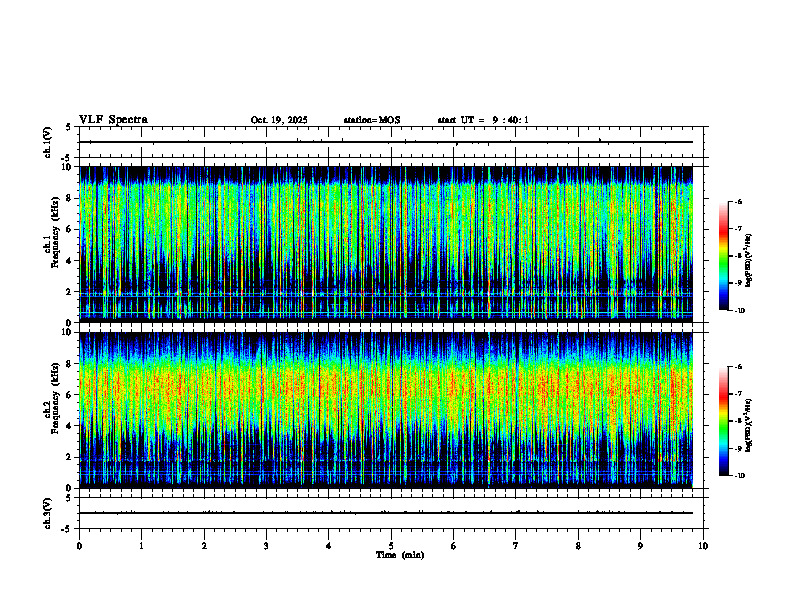Click the "8" tick on ch.1 frequency axis
Screen dimensions: 792x612
click(x=71, y=198)
